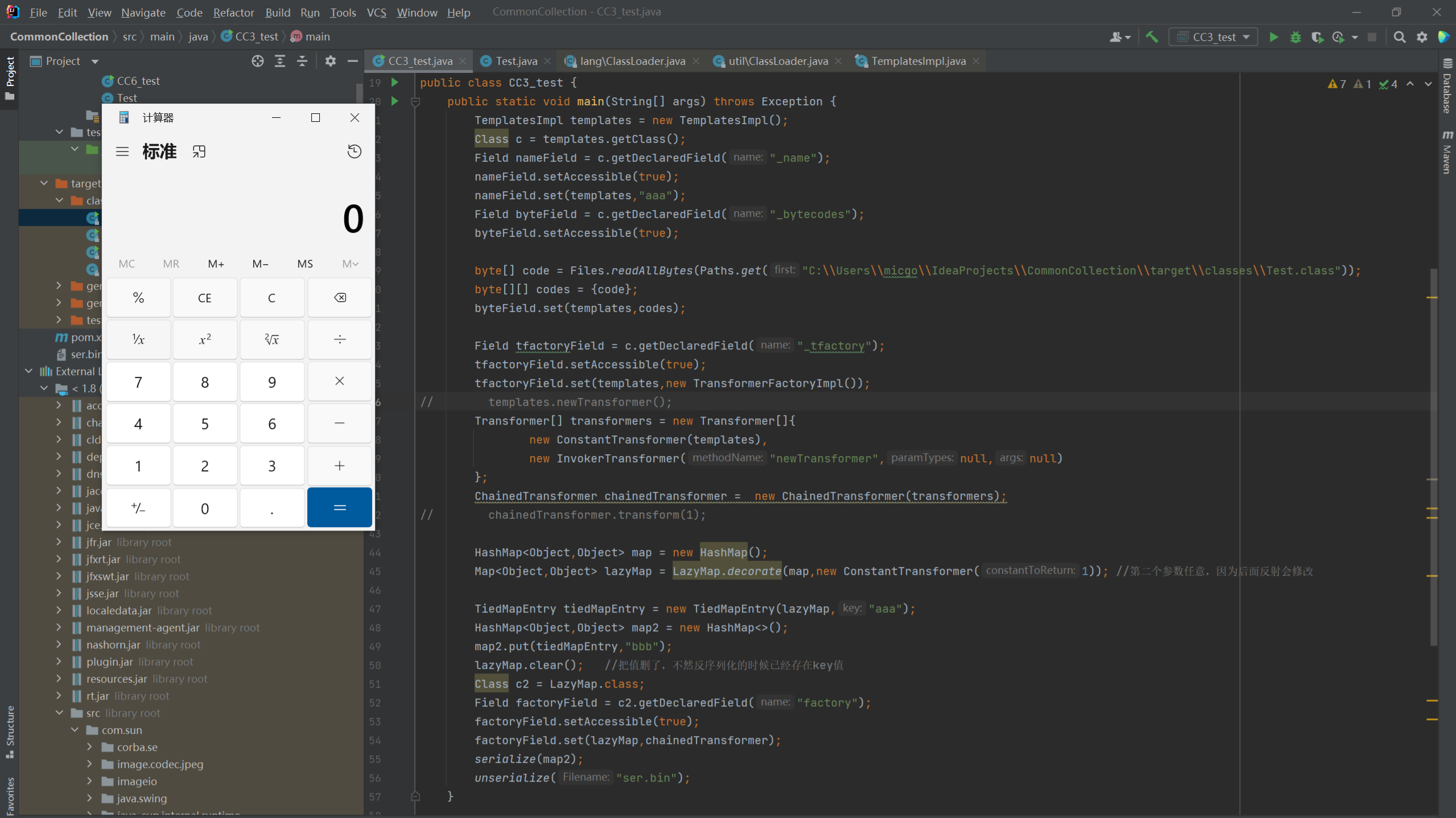This screenshot has height=818, width=1456.
Task: Open the VCS menu
Action: pyautogui.click(x=376, y=12)
